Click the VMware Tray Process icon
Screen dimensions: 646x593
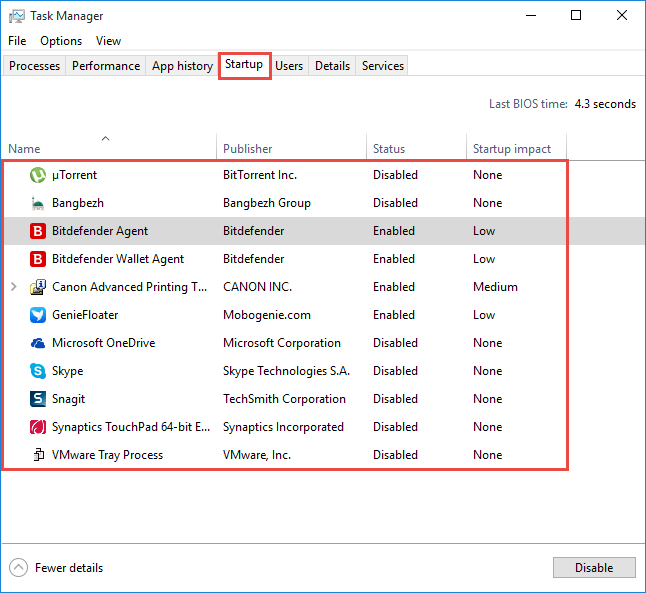[x=39, y=455]
